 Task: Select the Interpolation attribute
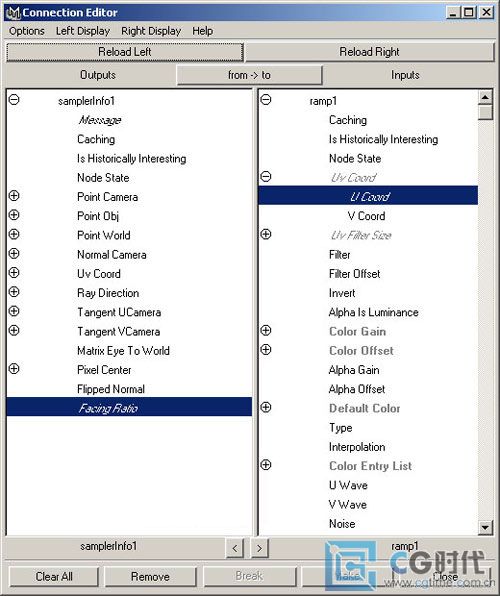tap(357, 447)
